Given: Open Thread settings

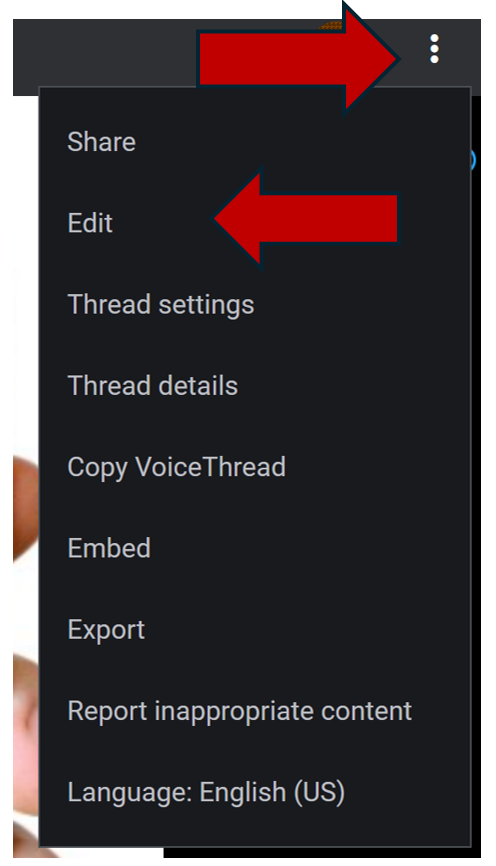Looking at the screenshot, I should pyautogui.click(x=255, y=304).
